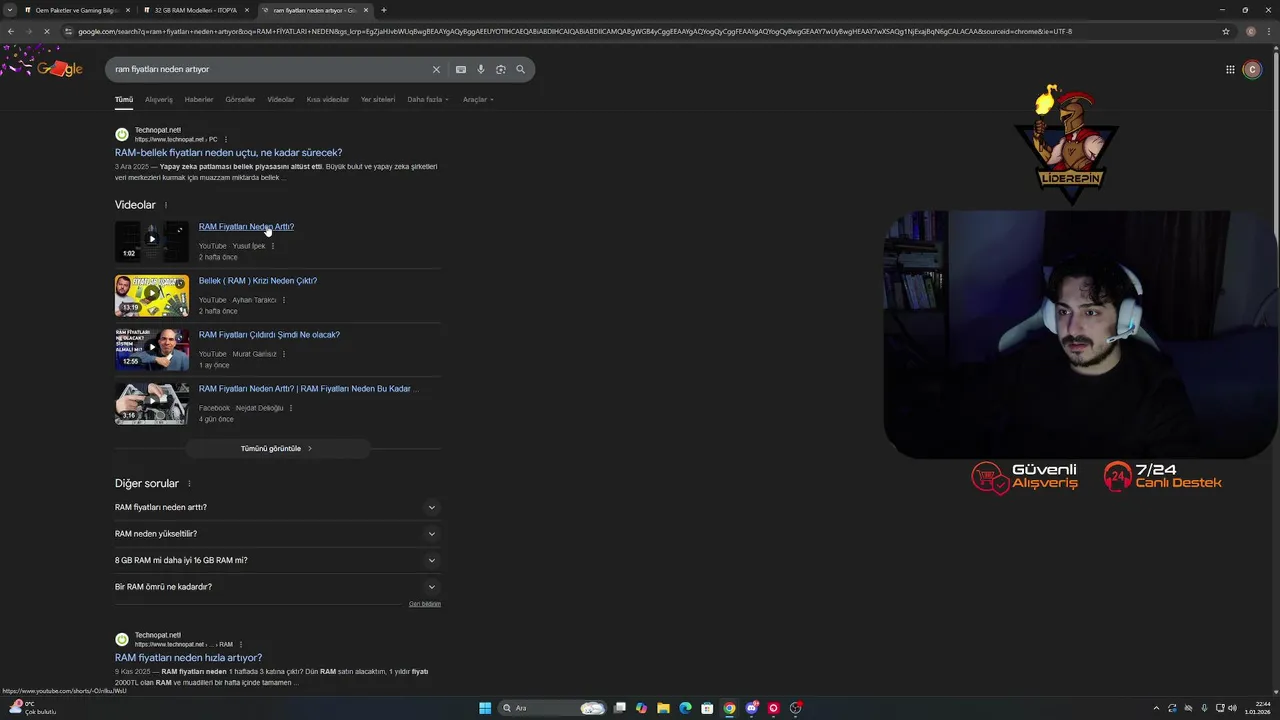Viewport: 1280px width, 720px height.
Task: Open 'RAM Fiyatları Neden Arttı?' video link
Action: pyautogui.click(x=246, y=227)
